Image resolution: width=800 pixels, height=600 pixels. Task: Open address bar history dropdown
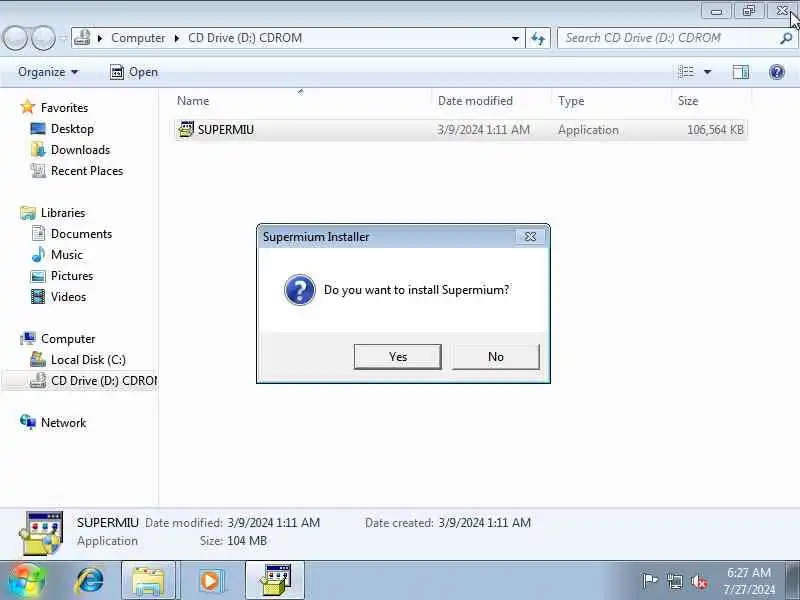click(515, 38)
